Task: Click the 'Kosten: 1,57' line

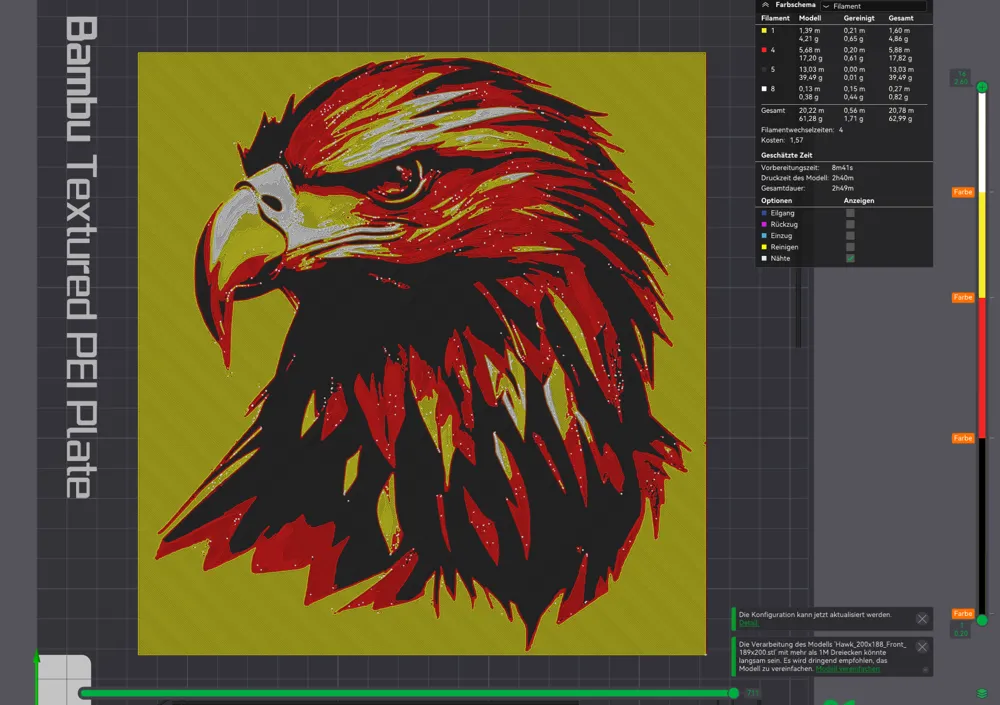Action: click(x=782, y=140)
